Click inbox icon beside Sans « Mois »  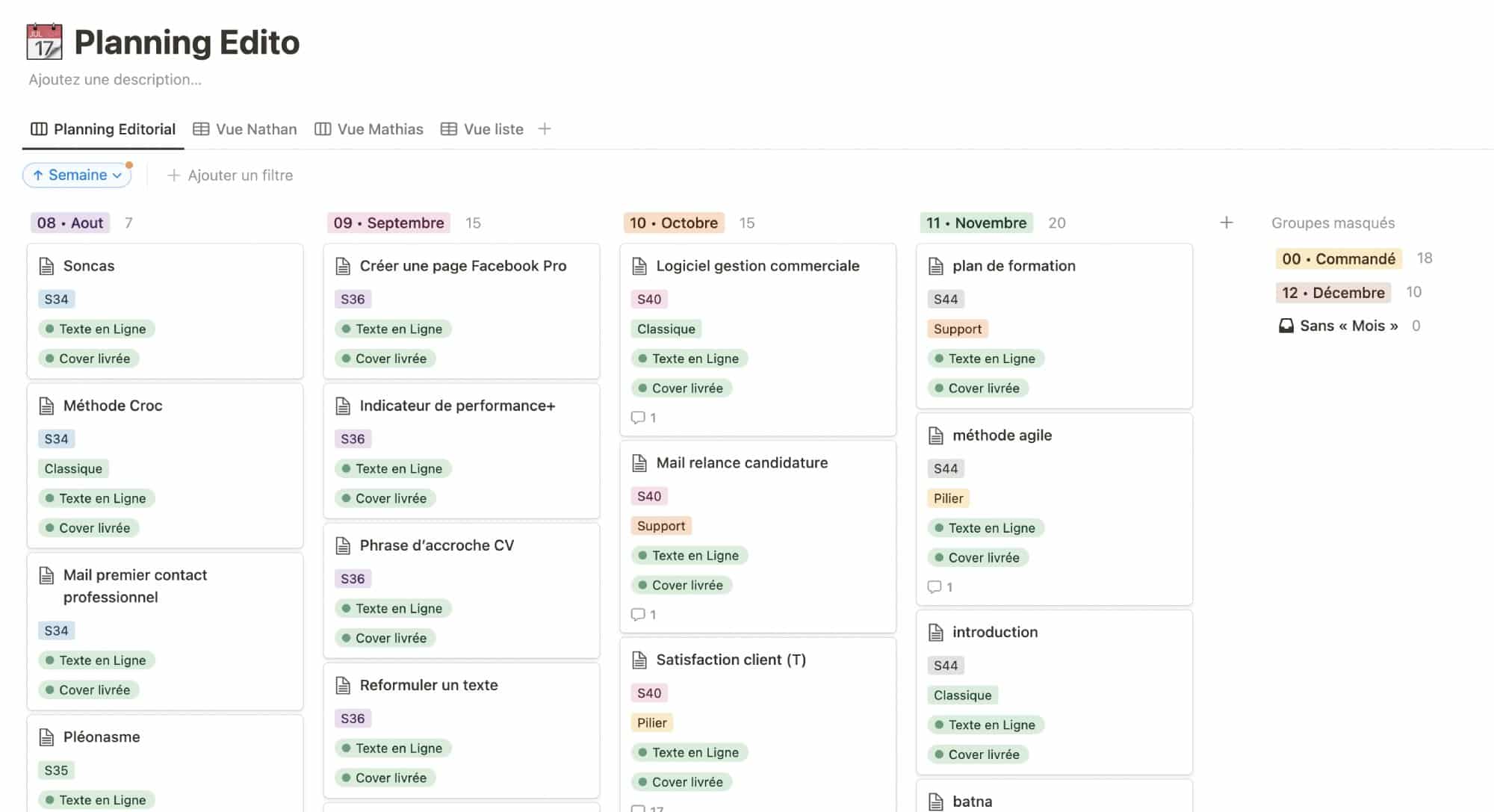(x=1286, y=326)
